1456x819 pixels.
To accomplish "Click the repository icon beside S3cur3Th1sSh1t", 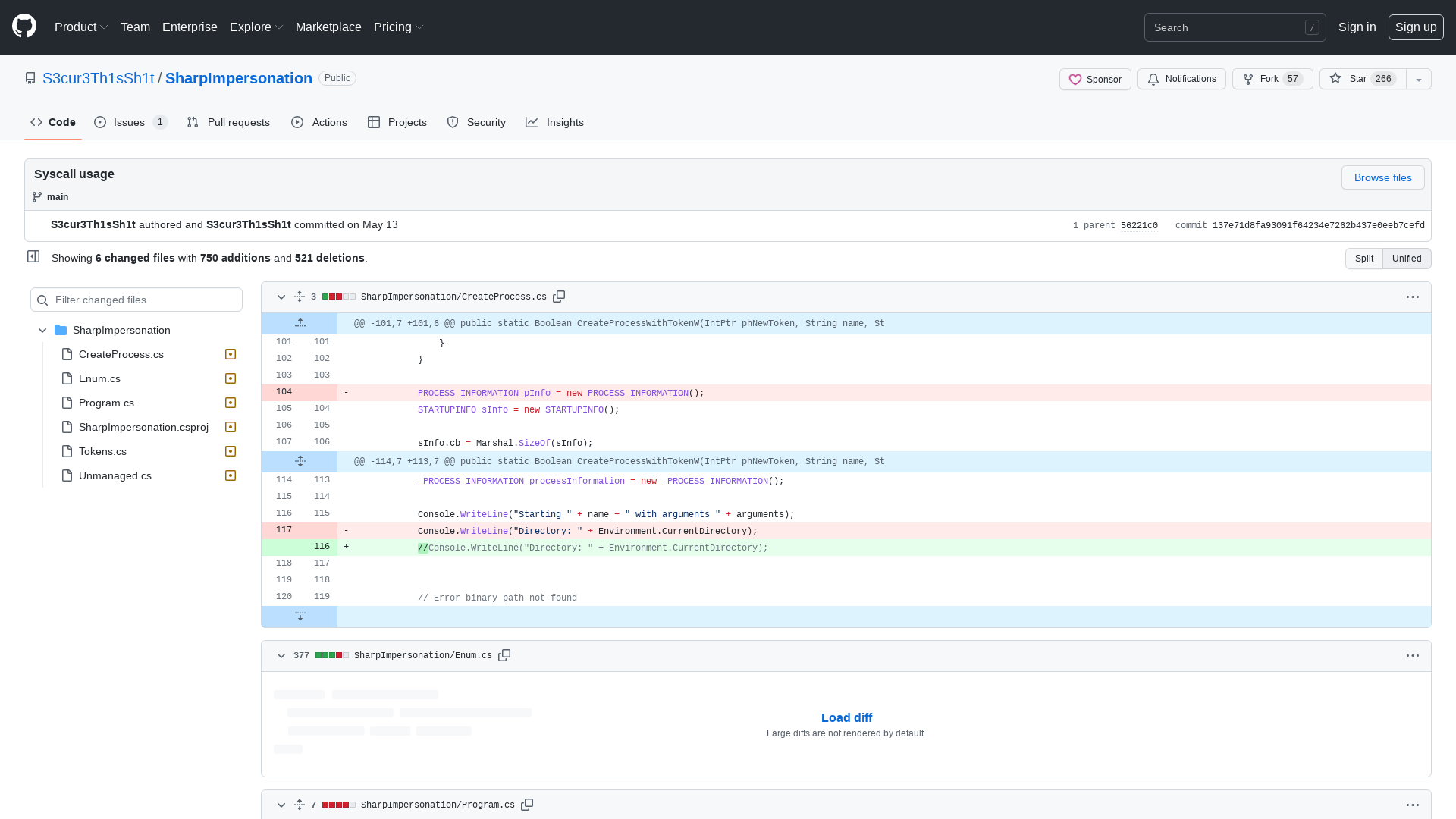I will 30,78.
